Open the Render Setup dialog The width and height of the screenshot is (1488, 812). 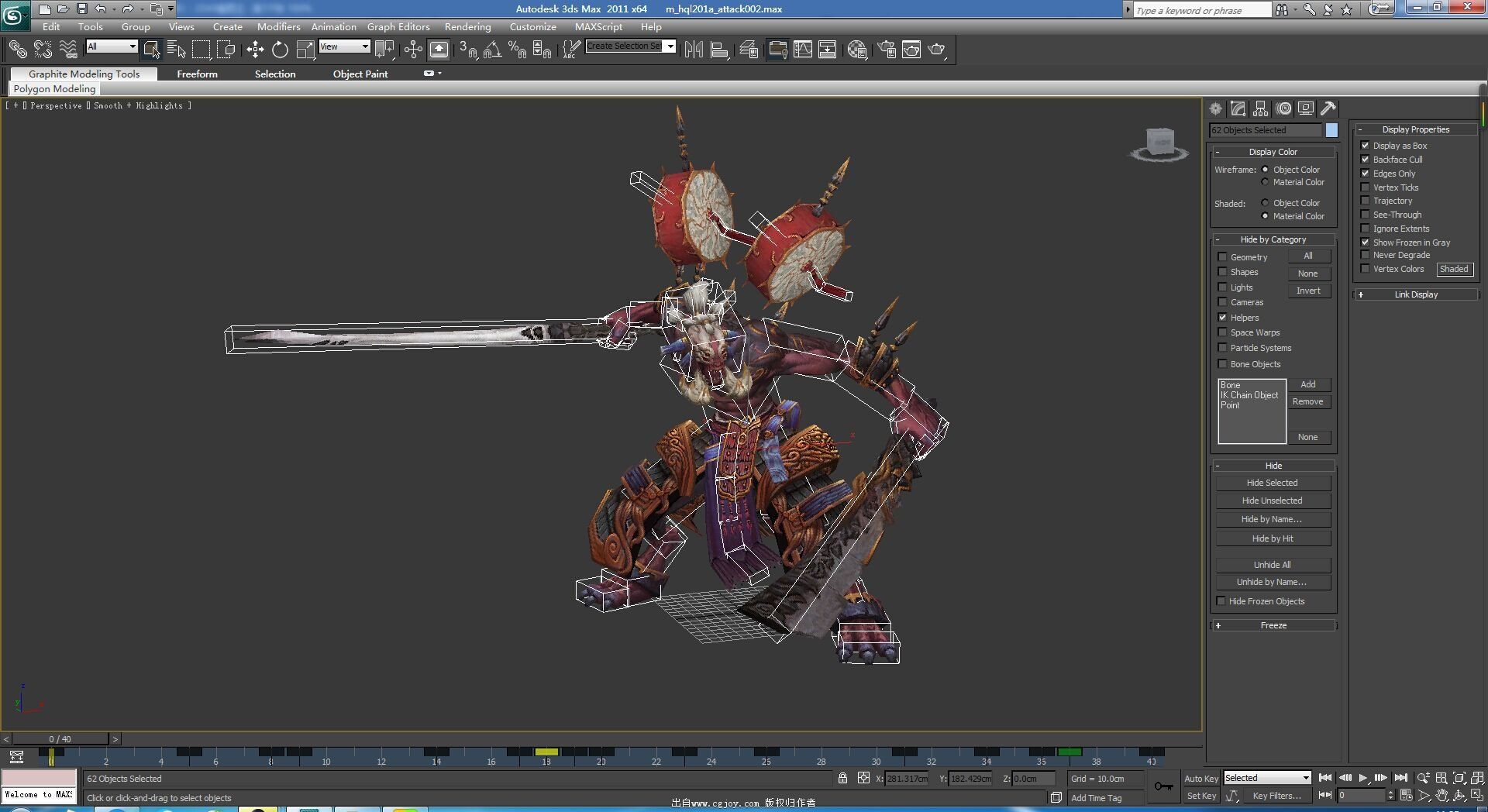pyautogui.click(x=887, y=50)
